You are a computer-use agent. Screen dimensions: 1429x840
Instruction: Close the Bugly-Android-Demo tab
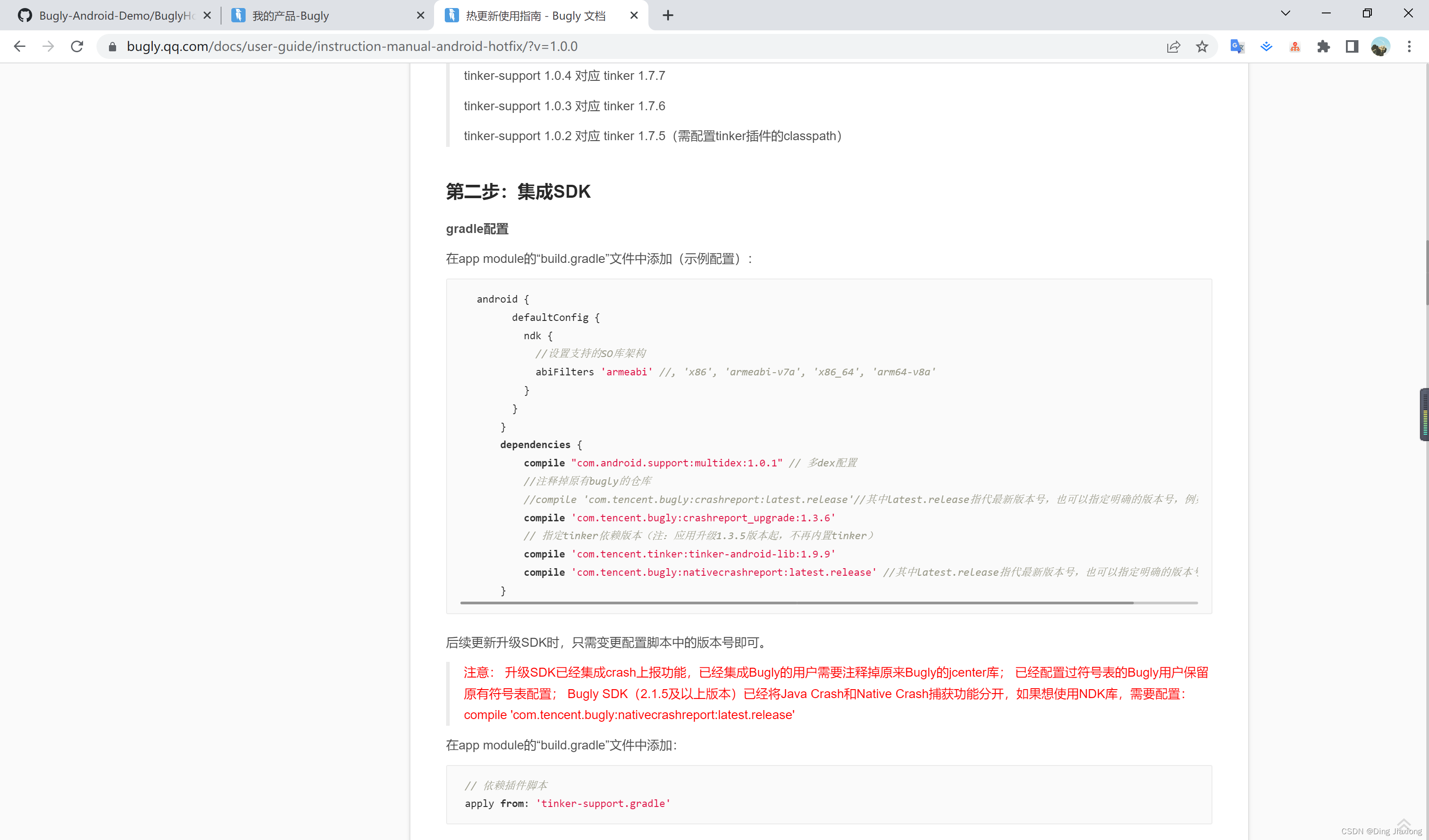(x=207, y=15)
